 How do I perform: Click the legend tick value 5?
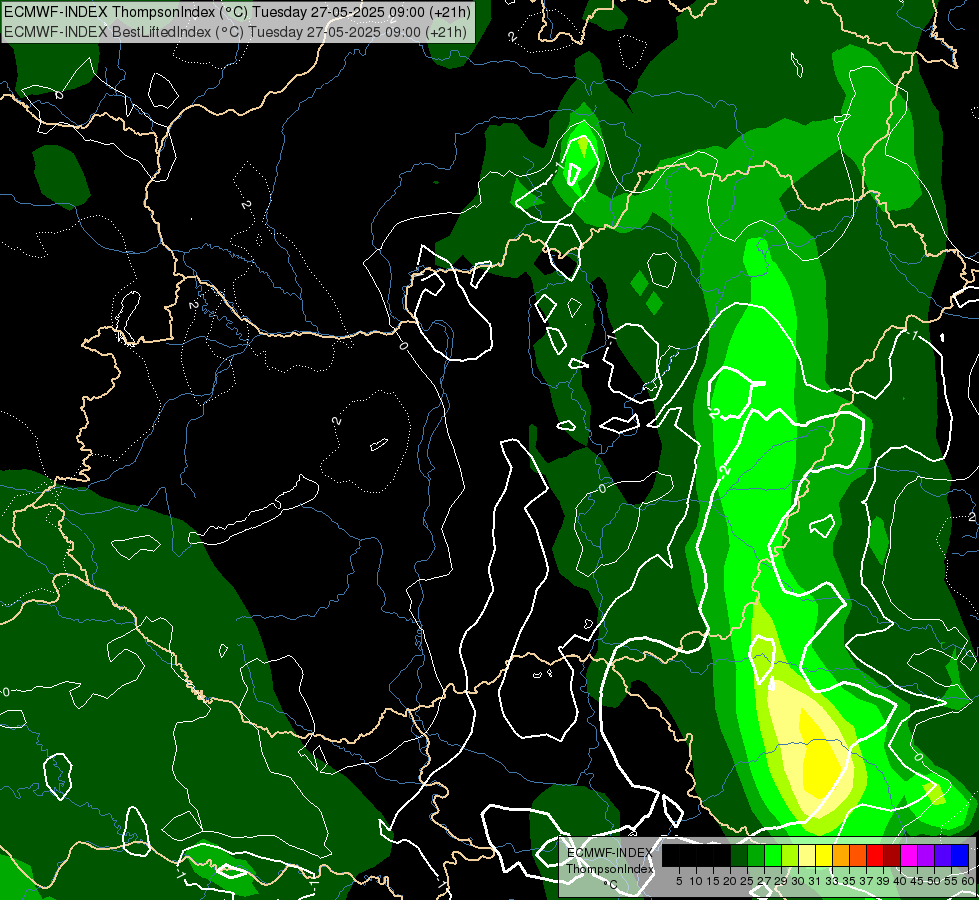point(679,881)
